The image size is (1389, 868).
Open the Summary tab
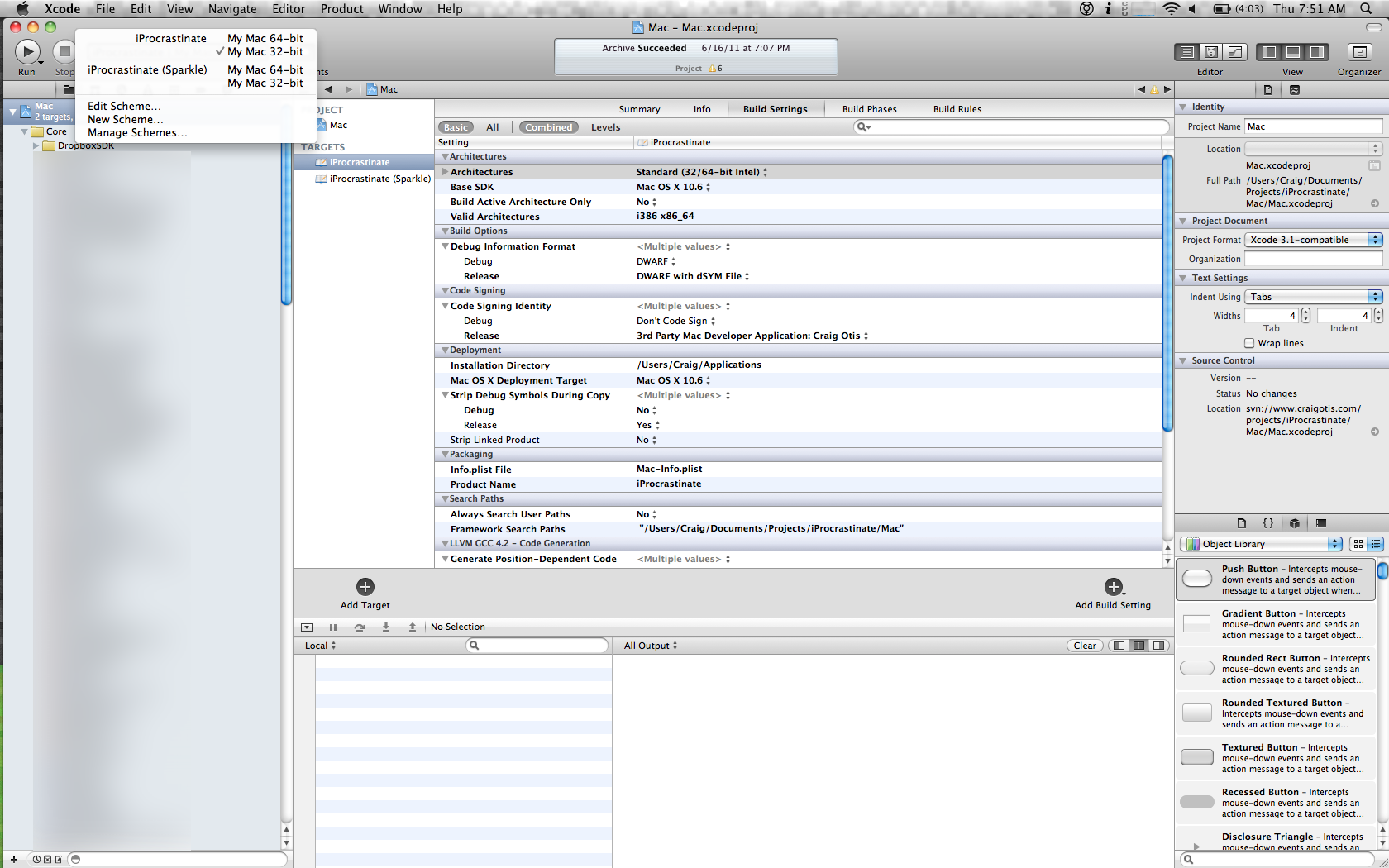click(639, 109)
